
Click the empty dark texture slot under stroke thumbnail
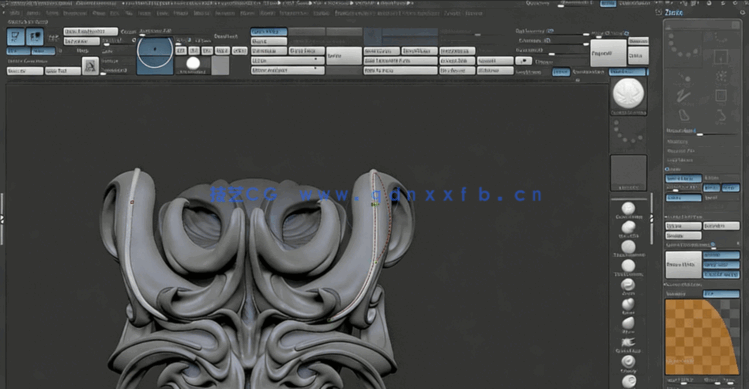629,173
